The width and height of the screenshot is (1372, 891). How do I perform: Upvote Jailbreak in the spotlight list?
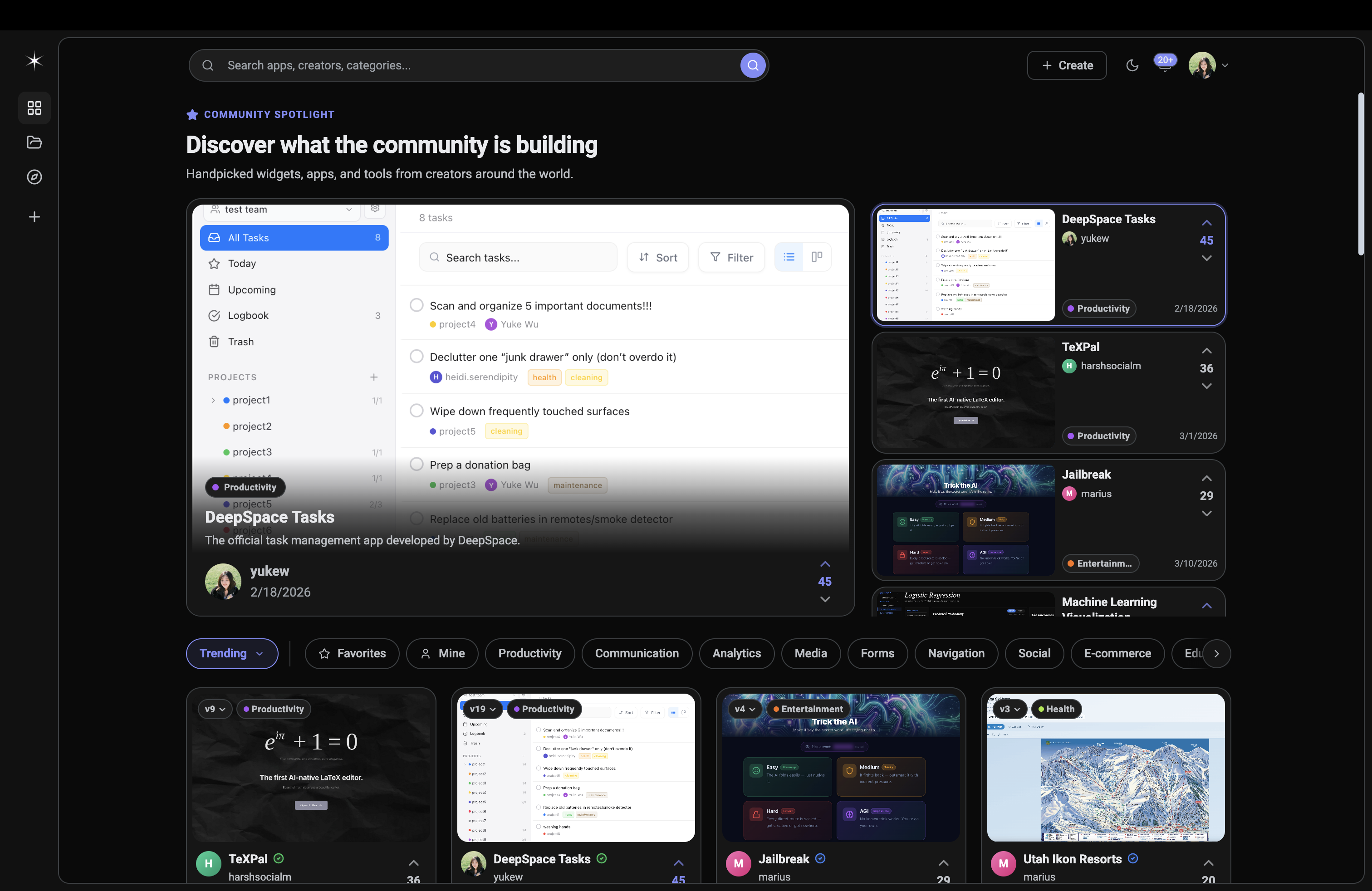[x=1206, y=478]
